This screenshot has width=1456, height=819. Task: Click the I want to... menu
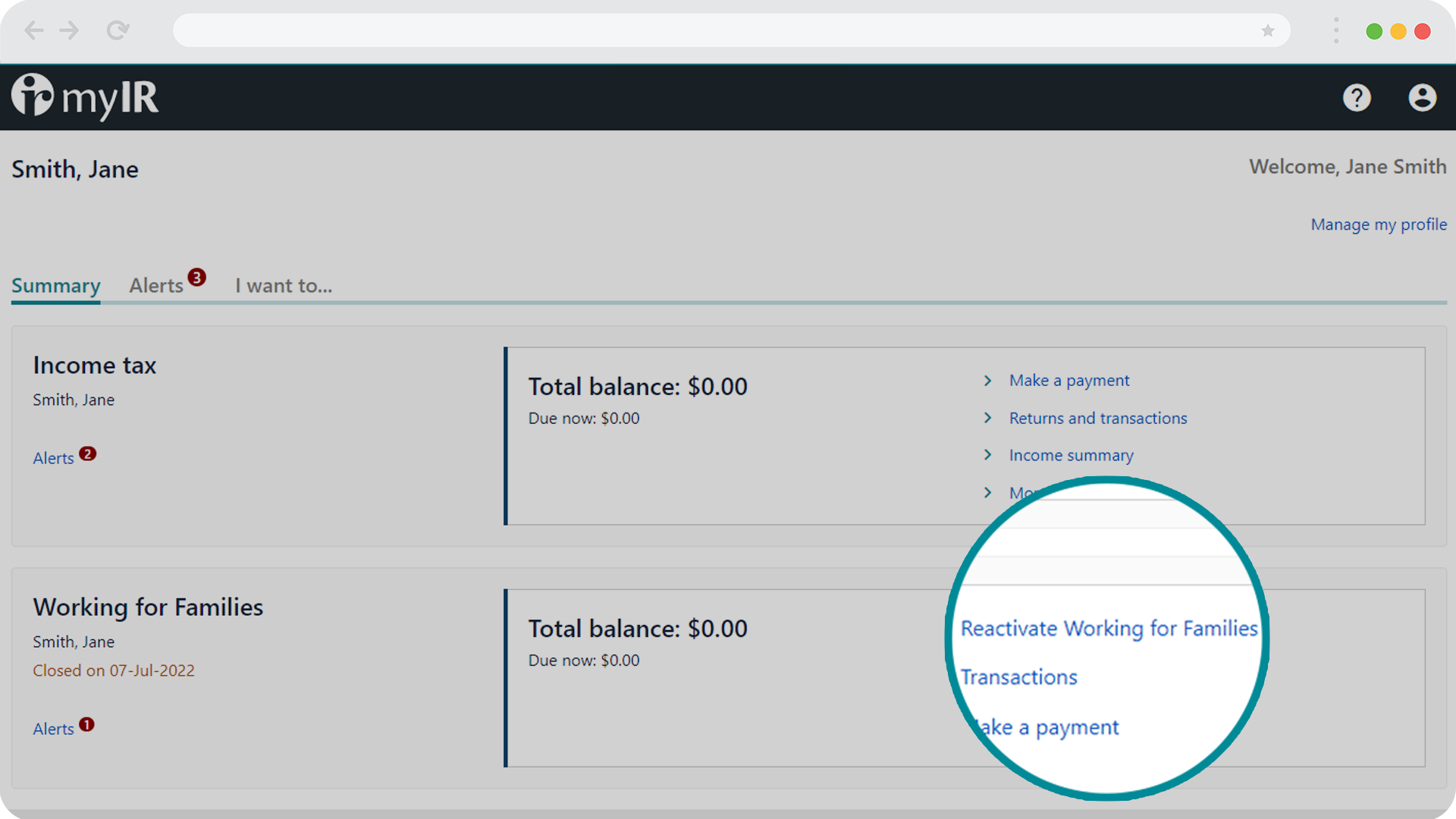coord(283,286)
